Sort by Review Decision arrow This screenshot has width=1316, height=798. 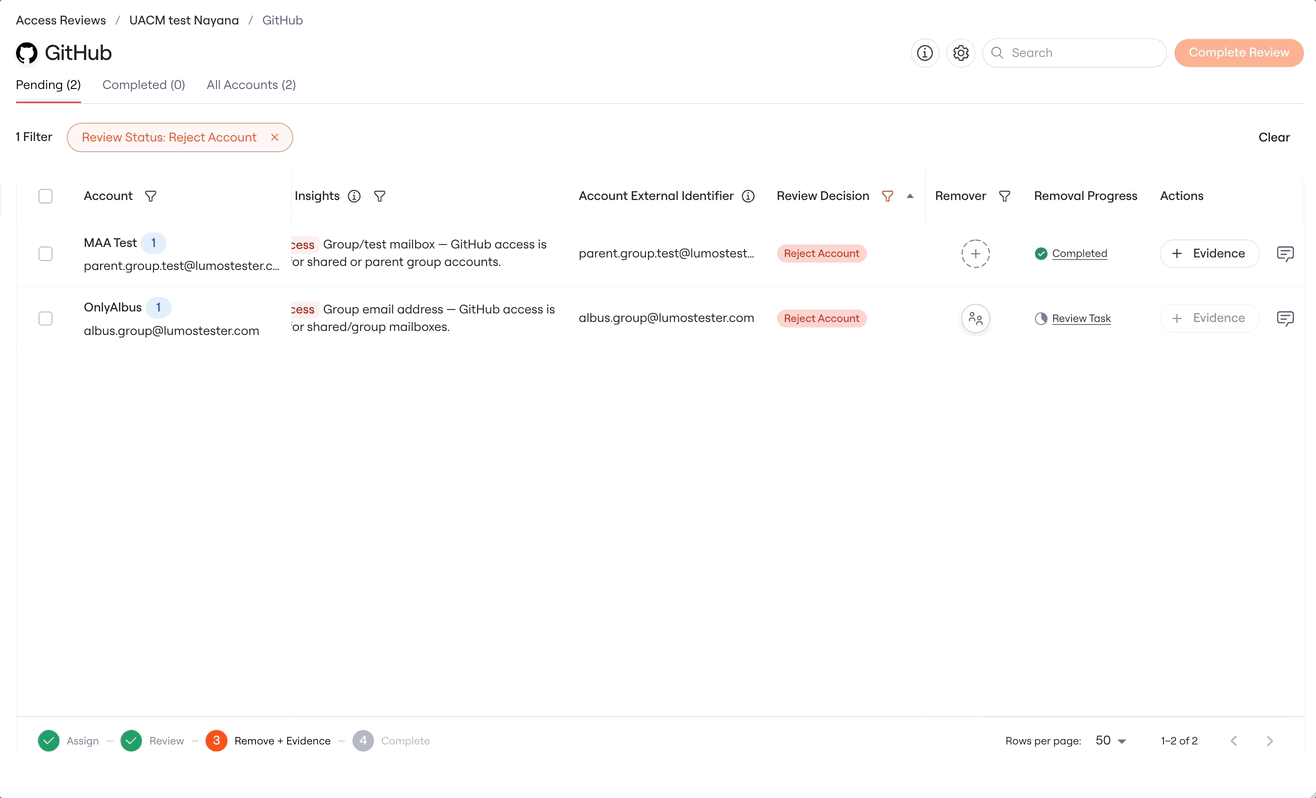click(x=910, y=196)
